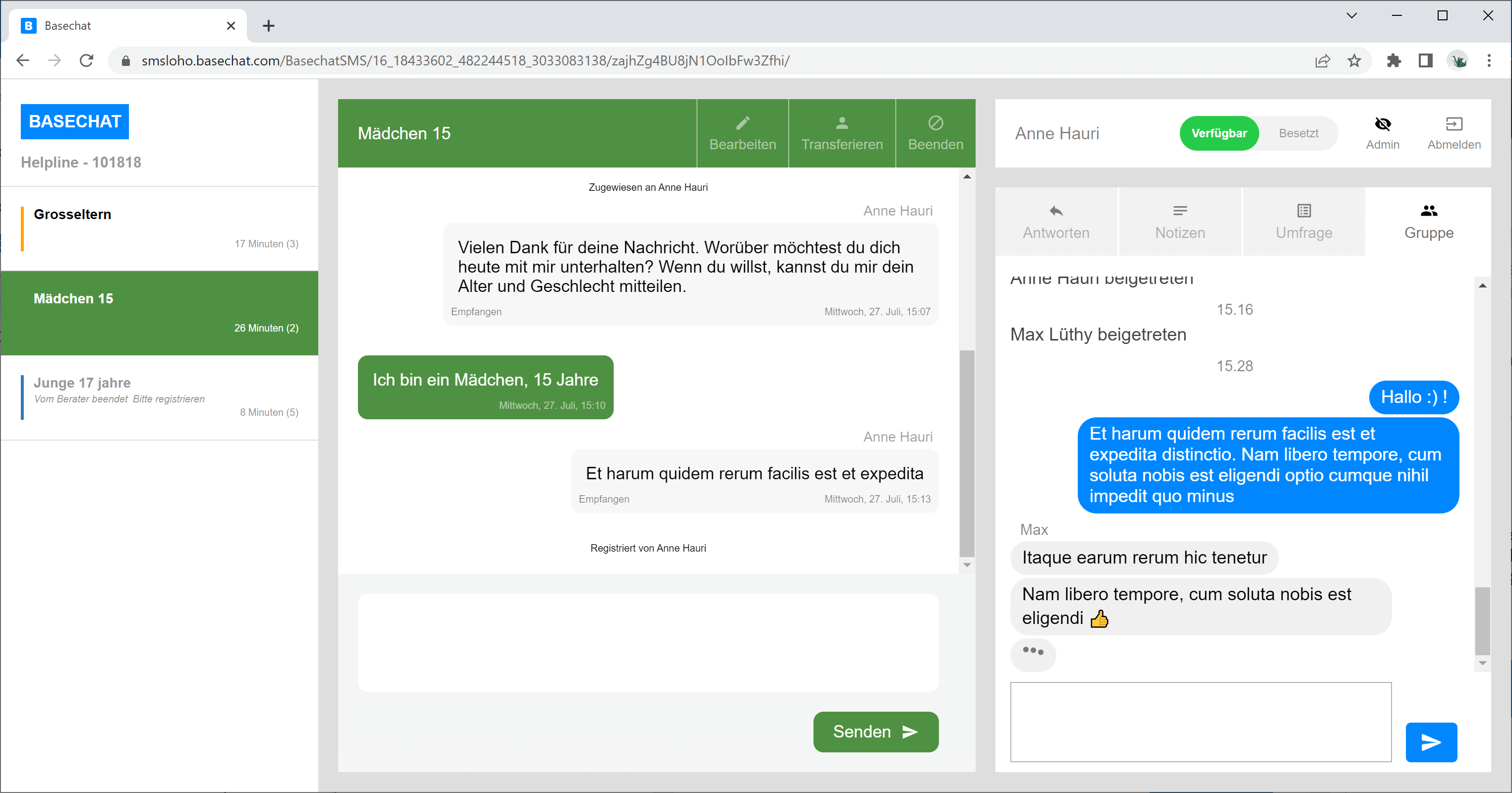Toggle Admin visibility eye icon

[1382, 124]
